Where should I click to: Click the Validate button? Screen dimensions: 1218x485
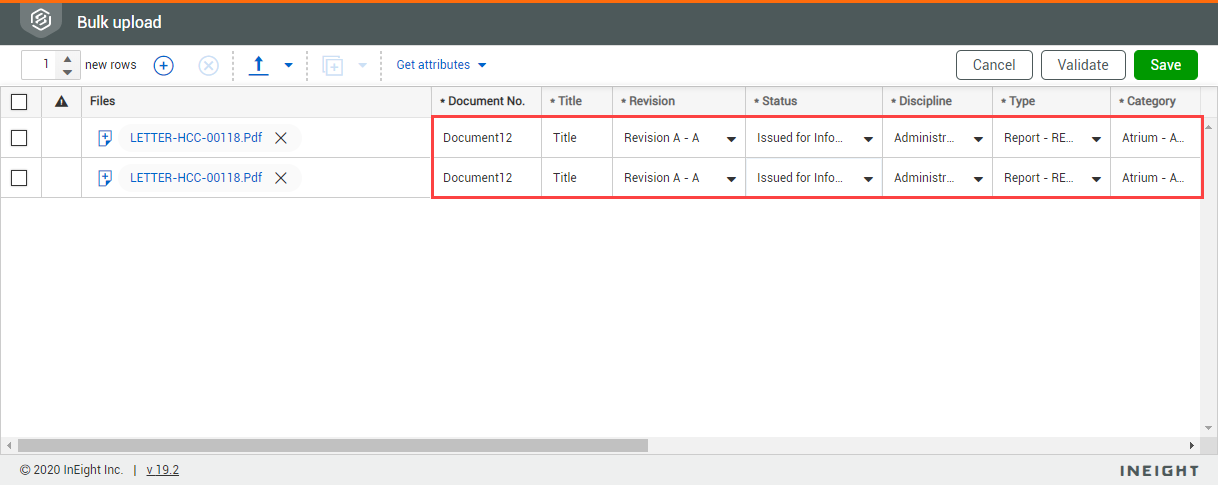1083,65
